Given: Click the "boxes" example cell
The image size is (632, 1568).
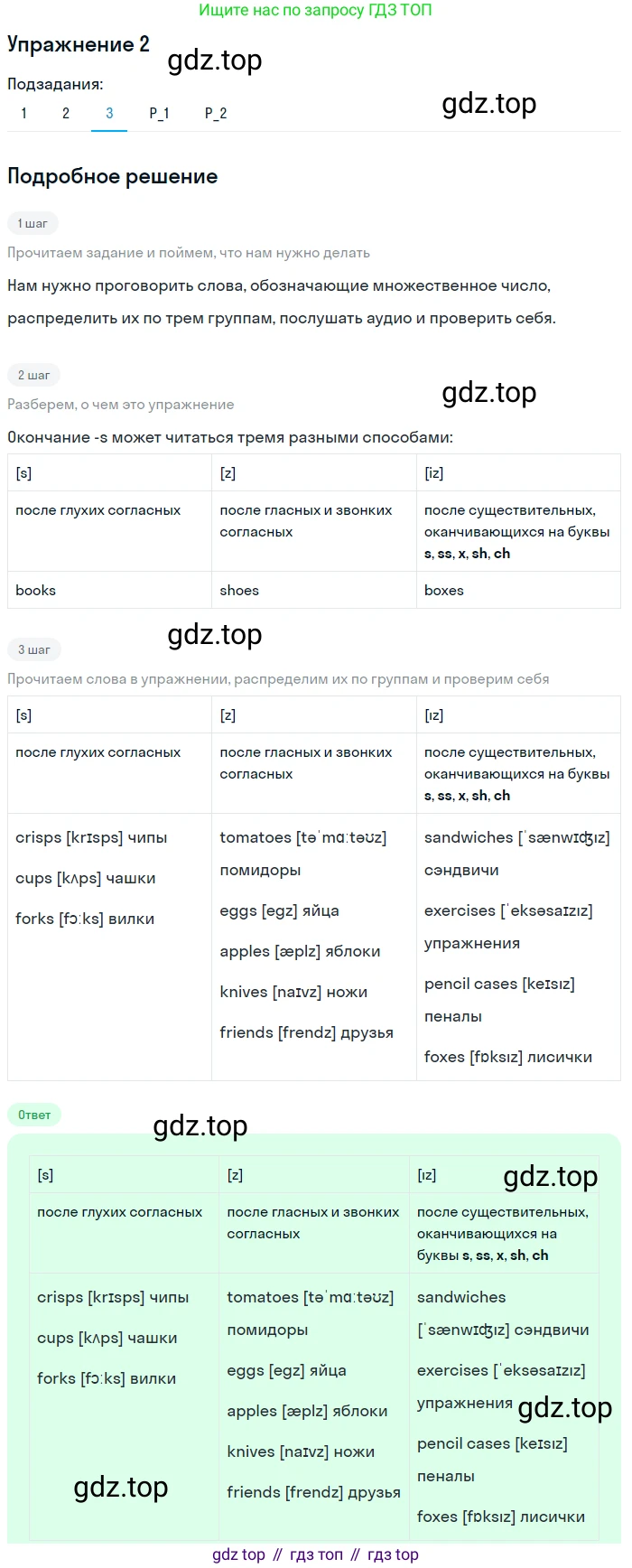Looking at the screenshot, I should click(x=444, y=591).
